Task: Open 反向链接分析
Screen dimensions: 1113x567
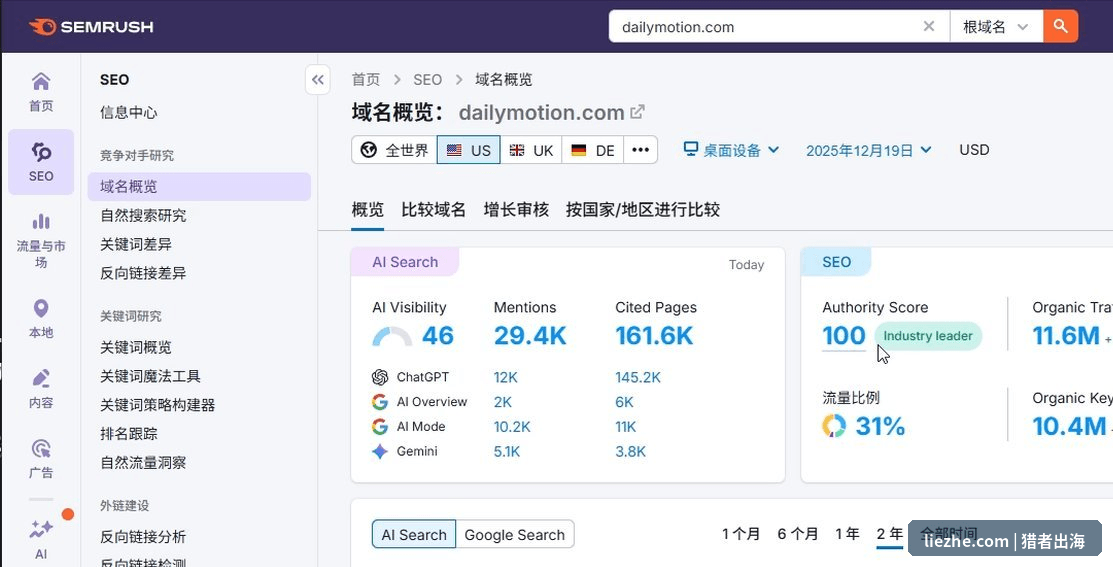Action: tap(143, 537)
